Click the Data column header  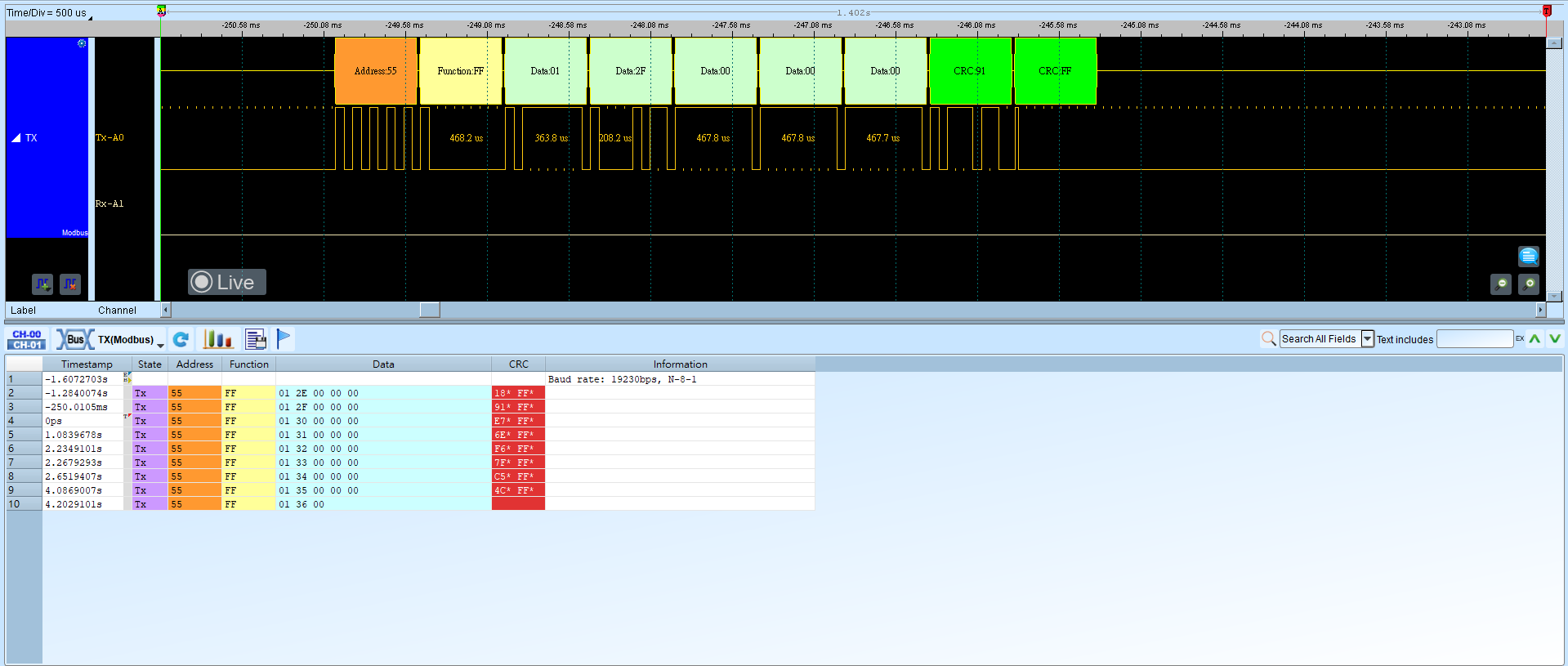[x=383, y=364]
